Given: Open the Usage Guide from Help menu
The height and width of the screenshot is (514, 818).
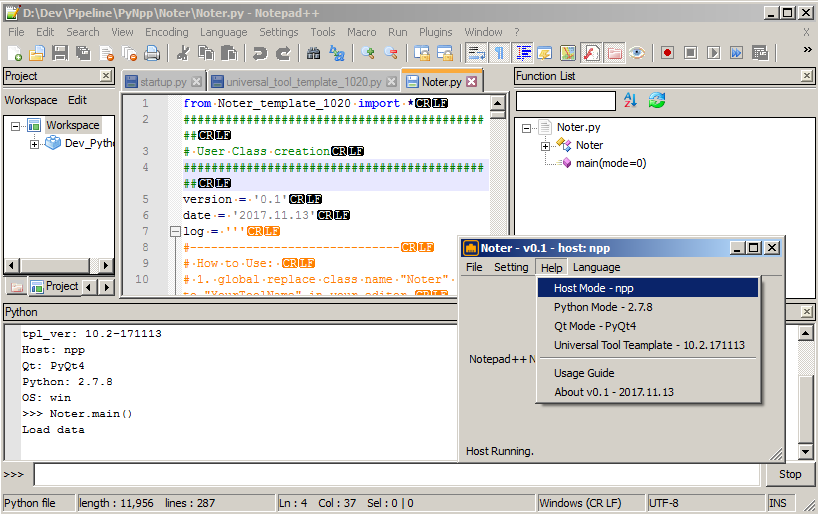Looking at the screenshot, I should [648, 373].
